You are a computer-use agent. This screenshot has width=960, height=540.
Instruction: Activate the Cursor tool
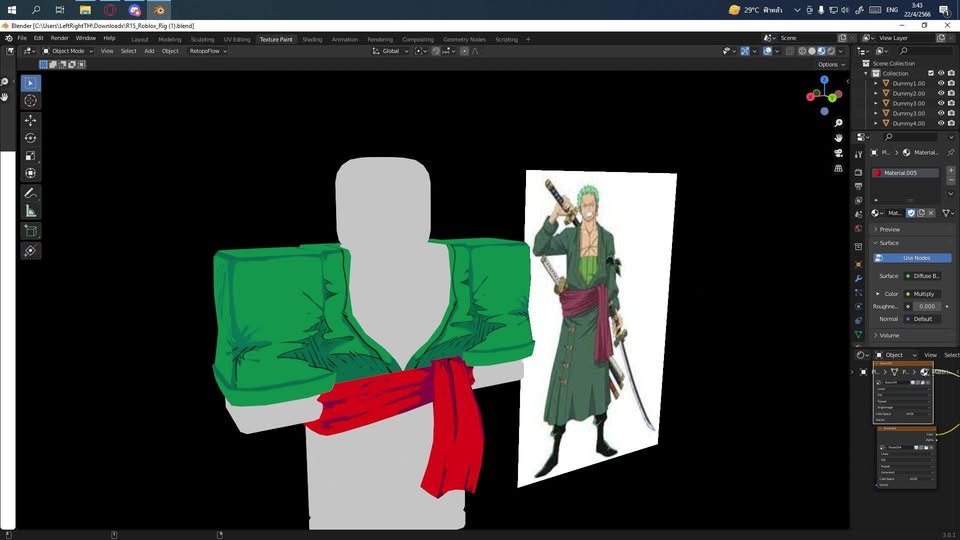[31, 100]
